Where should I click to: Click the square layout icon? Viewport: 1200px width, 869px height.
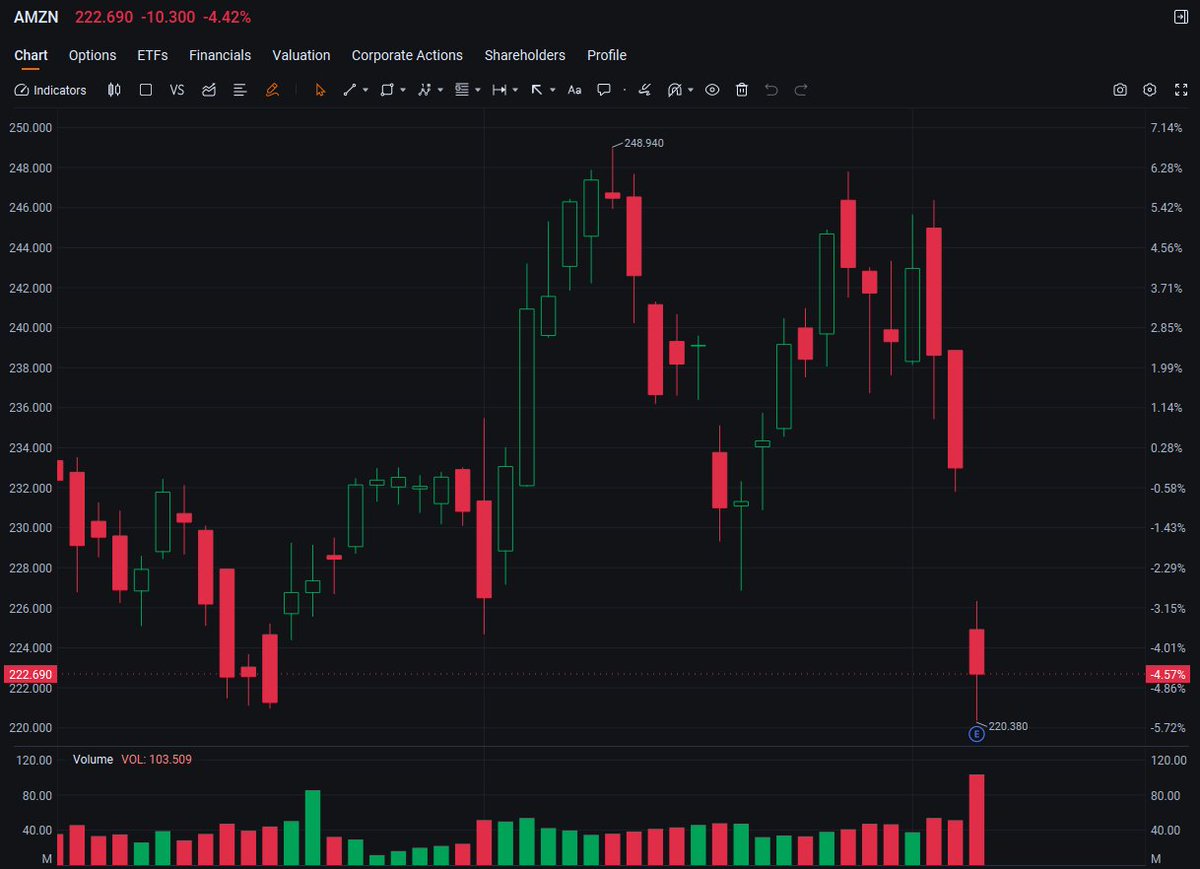point(146,90)
